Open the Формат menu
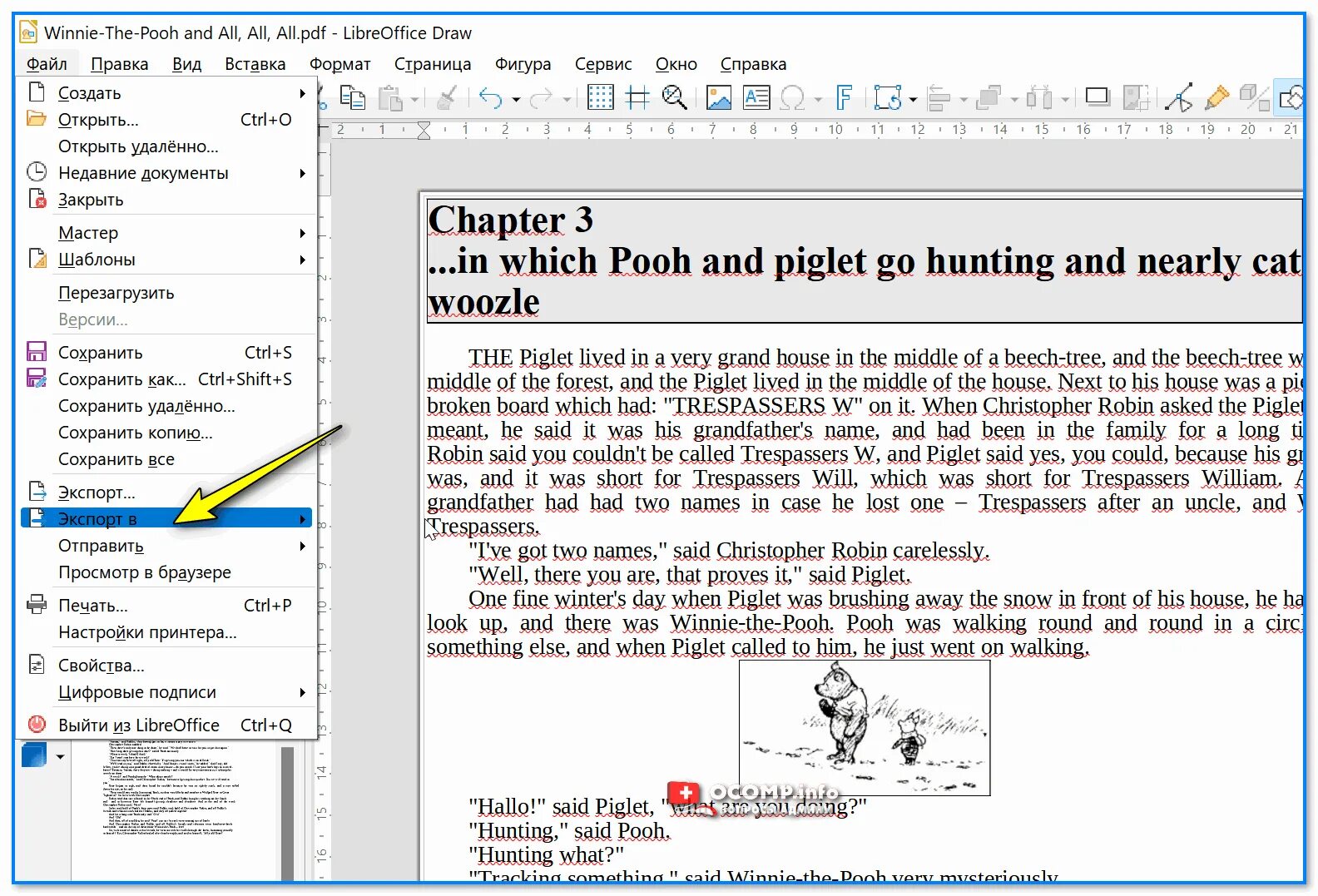Image resolution: width=1318 pixels, height=896 pixels. point(339,64)
